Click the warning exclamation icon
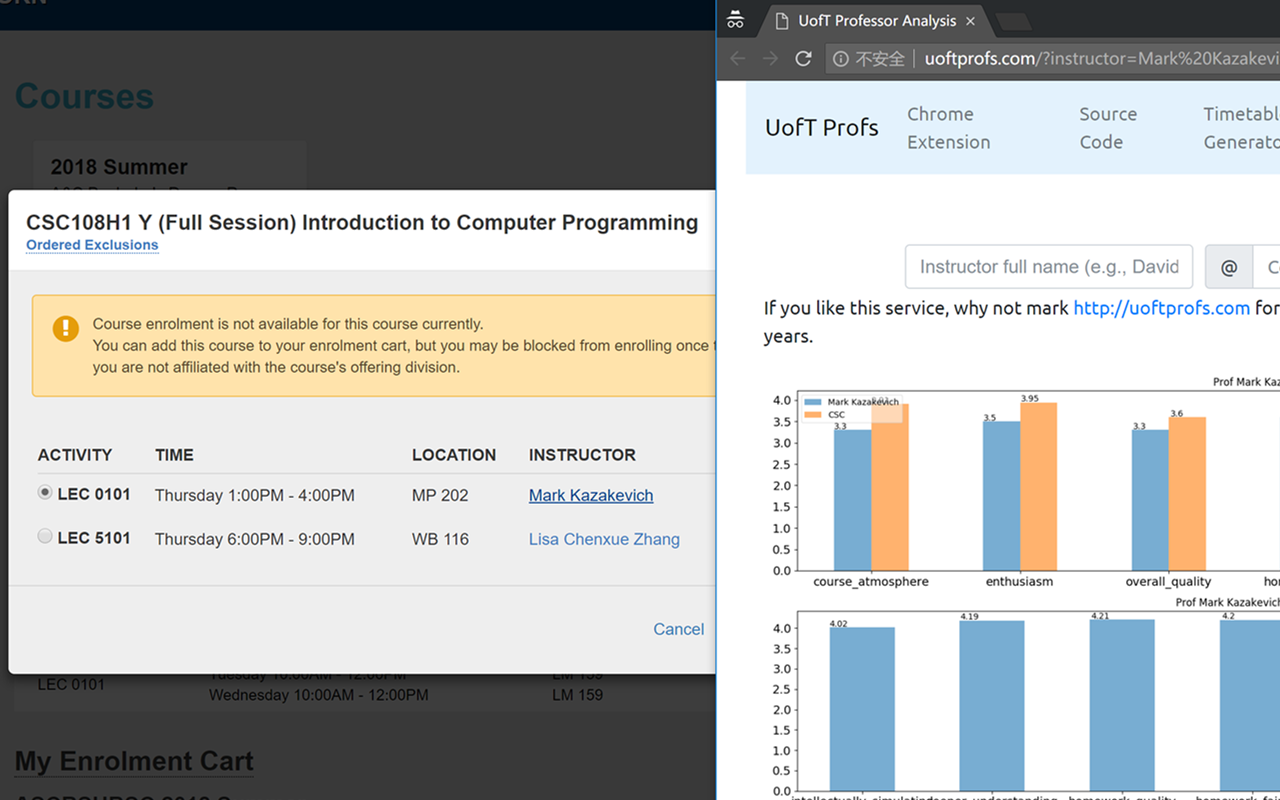Screen dimensions: 1280x800 66,328
